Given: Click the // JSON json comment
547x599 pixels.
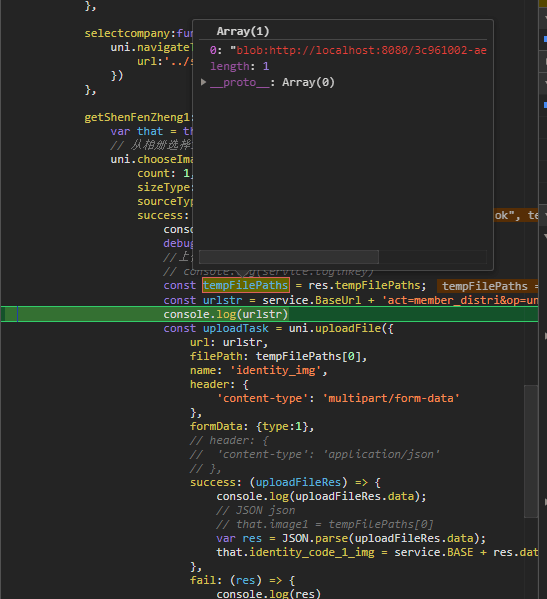Looking at the screenshot, I should click(x=256, y=510).
